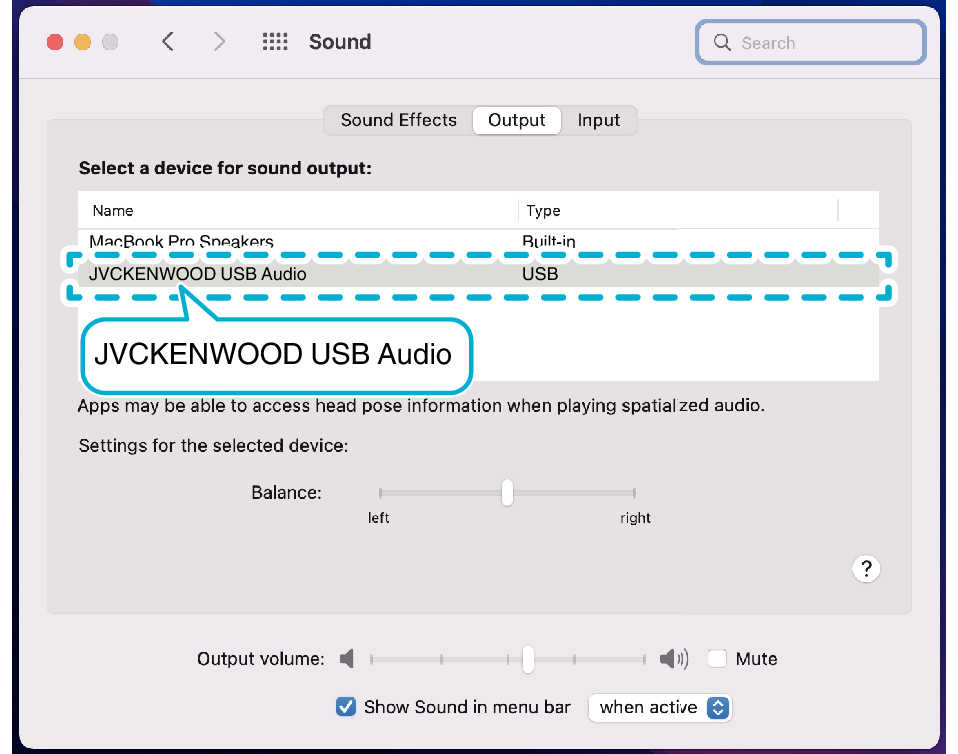This screenshot has width=958, height=754.
Task: Switch to the Sound Effects tab
Action: (x=398, y=120)
